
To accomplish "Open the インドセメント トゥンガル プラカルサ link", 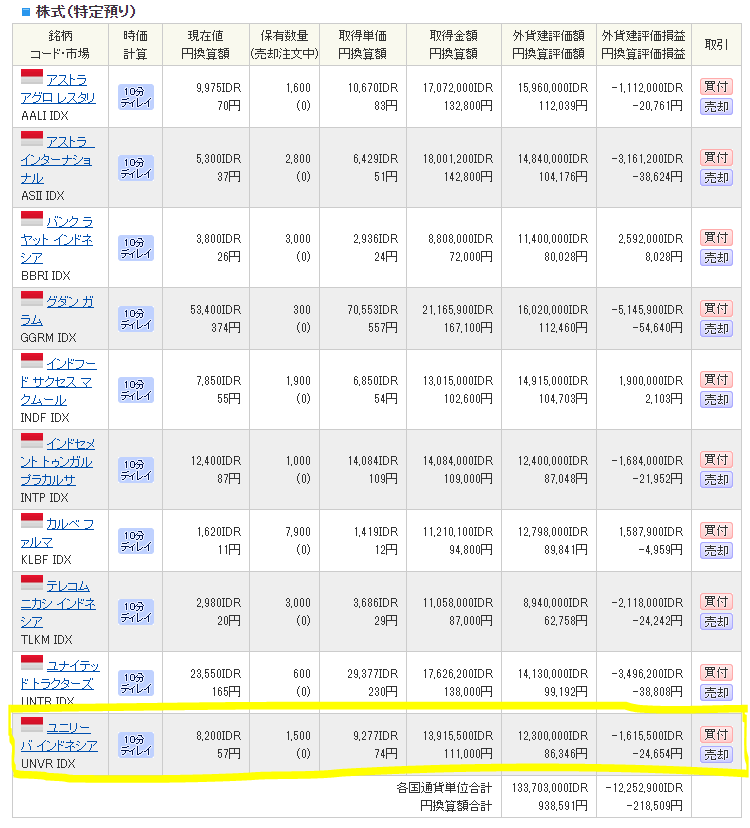I will click(x=57, y=462).
